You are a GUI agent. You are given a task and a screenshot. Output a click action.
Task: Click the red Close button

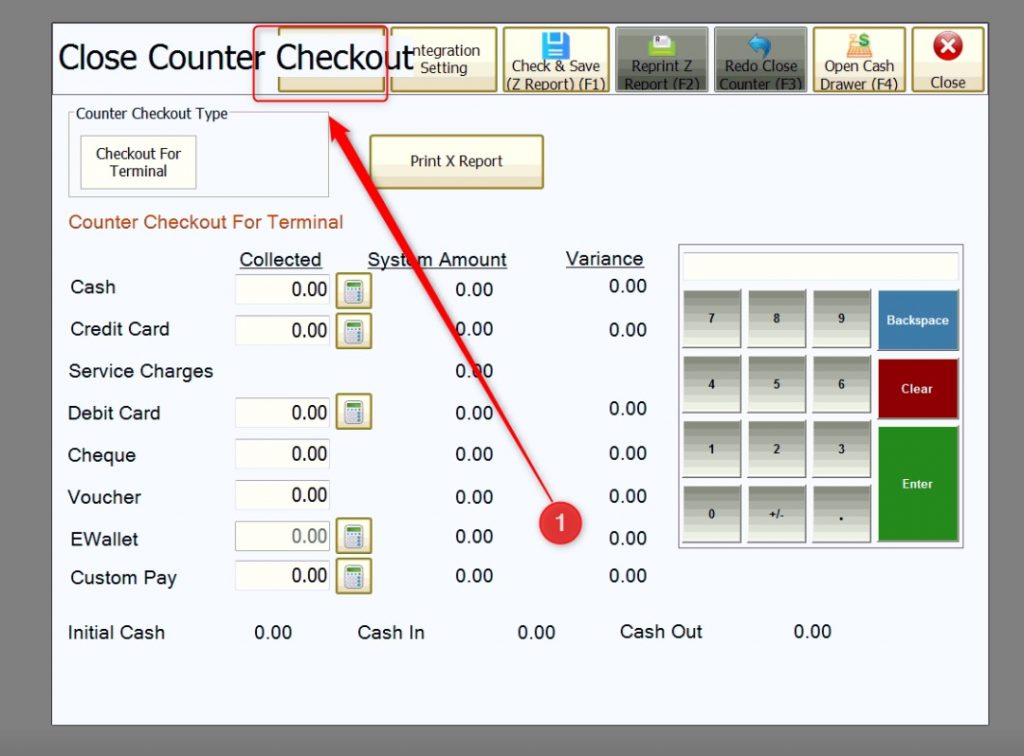(x=947, y=60)
